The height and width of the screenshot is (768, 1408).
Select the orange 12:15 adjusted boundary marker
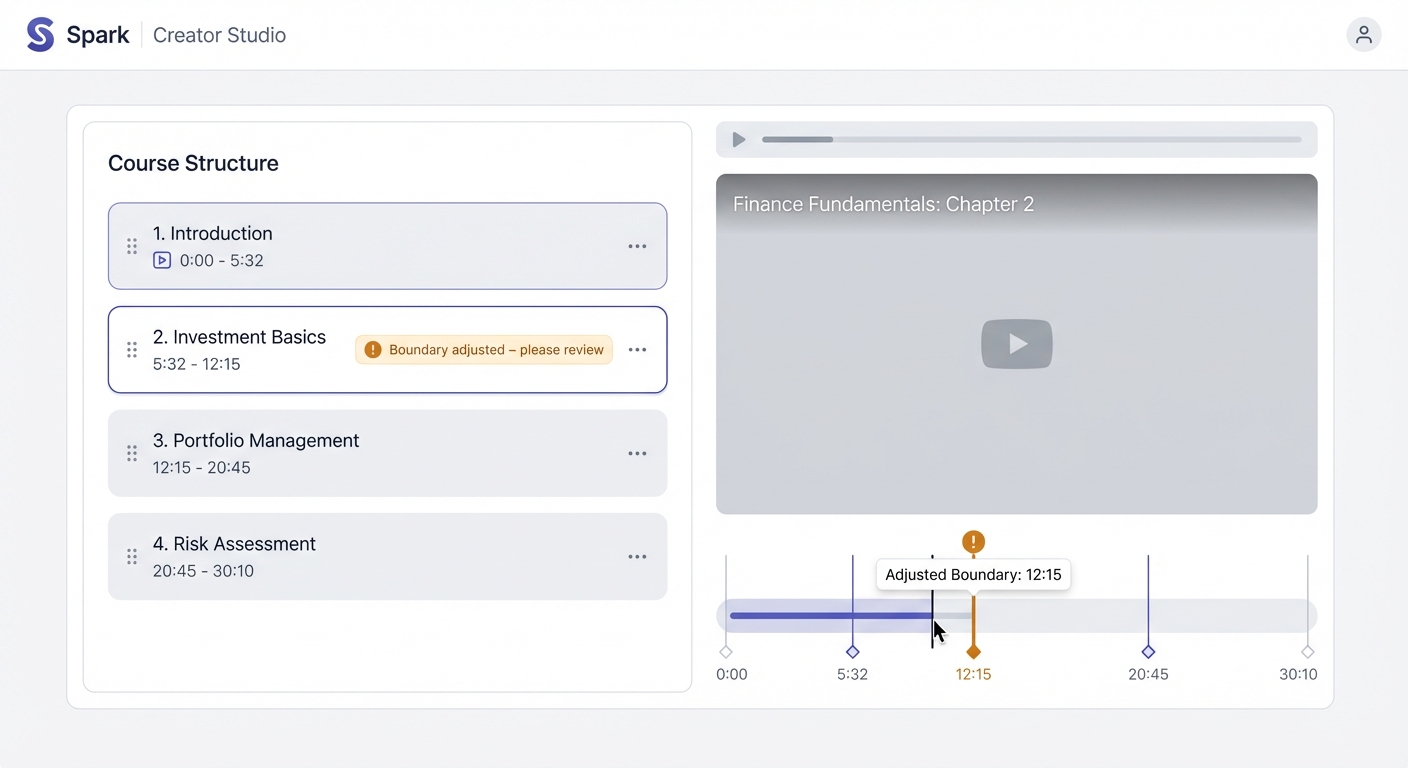point(973,652)
